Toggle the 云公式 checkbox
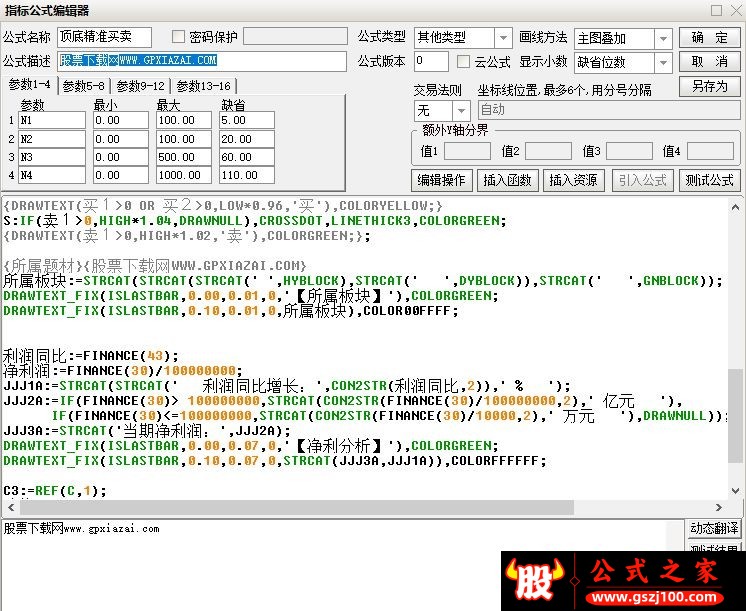Viewport: 746px width, 611px height. (463, 62)
